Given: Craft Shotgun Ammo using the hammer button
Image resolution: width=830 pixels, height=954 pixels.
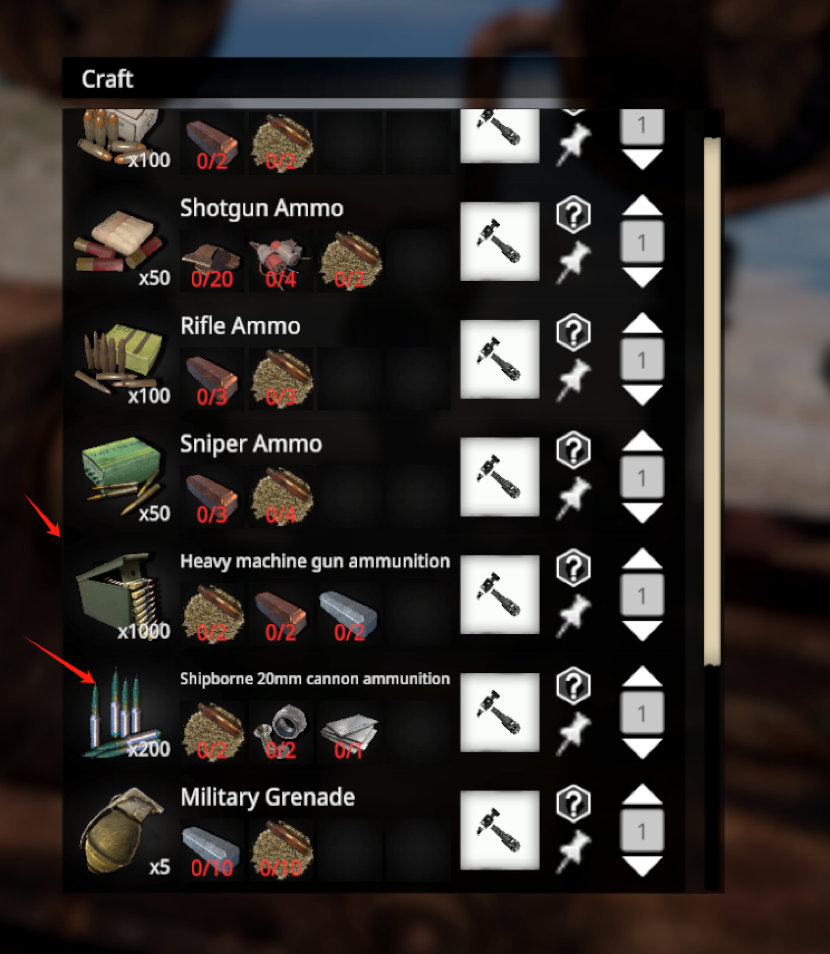Looking at the screenshot, I should [500, 242].
